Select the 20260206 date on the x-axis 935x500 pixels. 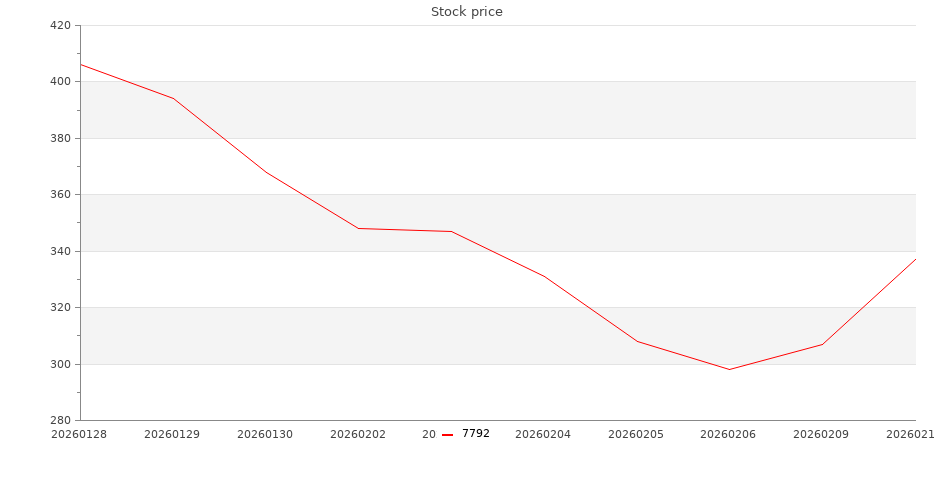pos(729,434)
